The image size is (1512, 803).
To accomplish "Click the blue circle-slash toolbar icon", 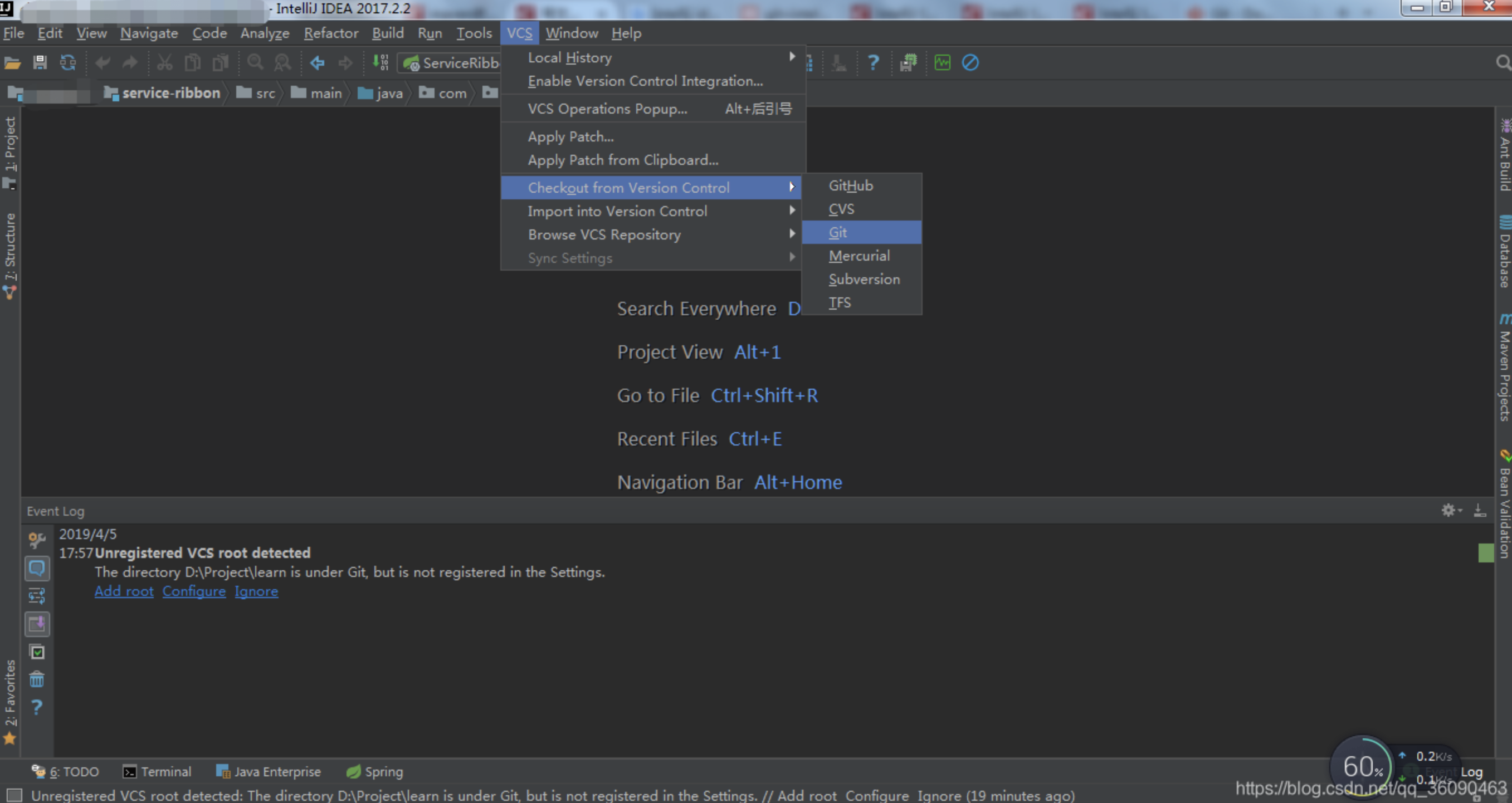I will [969, 62].
